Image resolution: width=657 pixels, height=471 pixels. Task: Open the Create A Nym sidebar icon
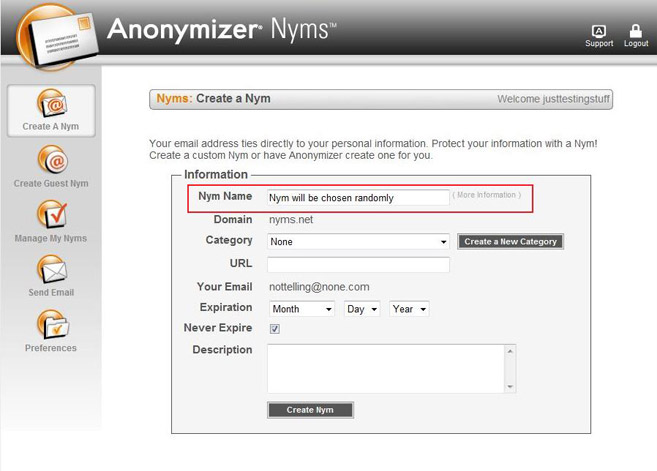click(51, 104)
